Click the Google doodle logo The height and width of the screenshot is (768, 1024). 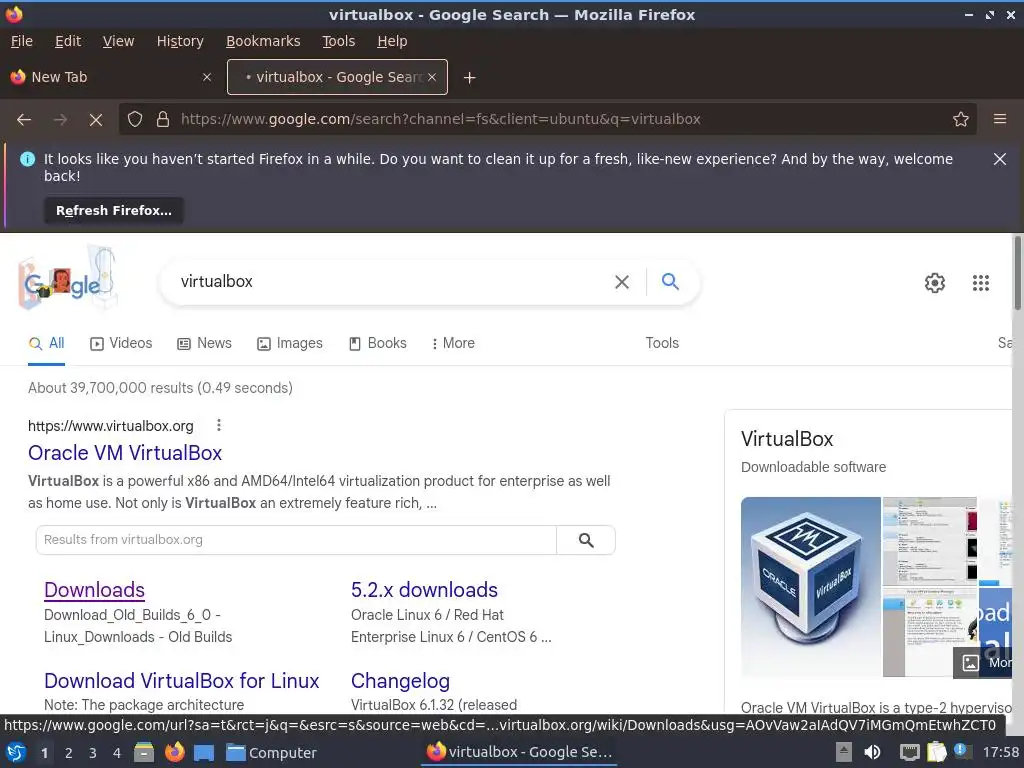point(67,278)
